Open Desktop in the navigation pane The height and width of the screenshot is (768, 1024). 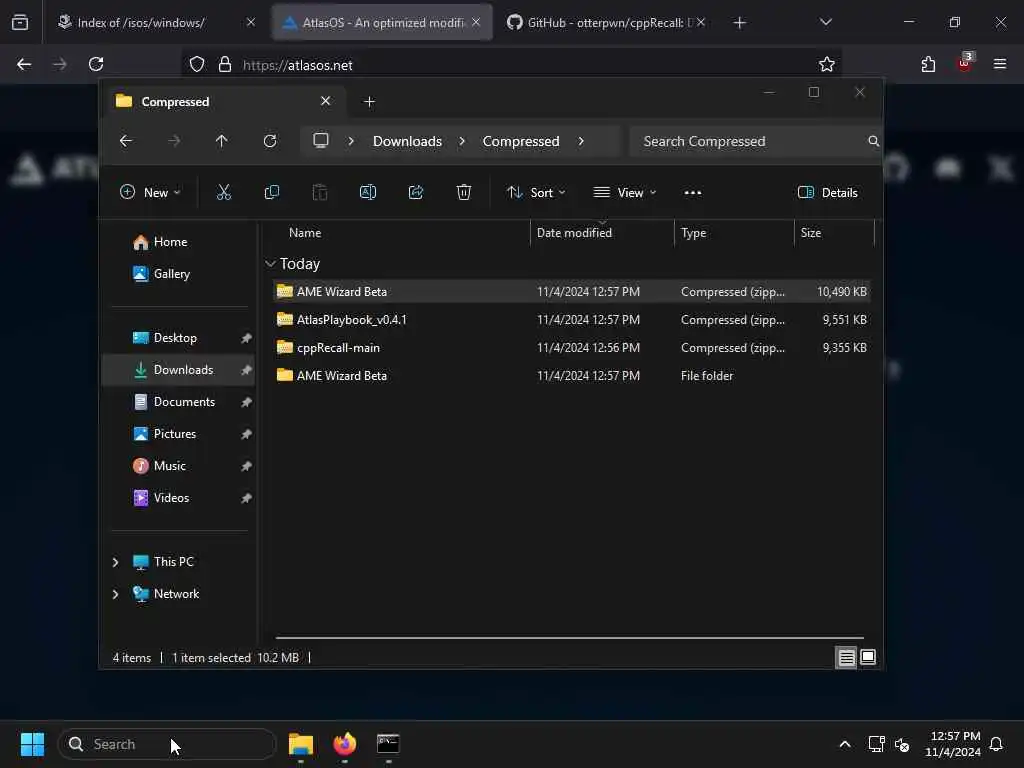pyautogui.click(x=179, y=338)
